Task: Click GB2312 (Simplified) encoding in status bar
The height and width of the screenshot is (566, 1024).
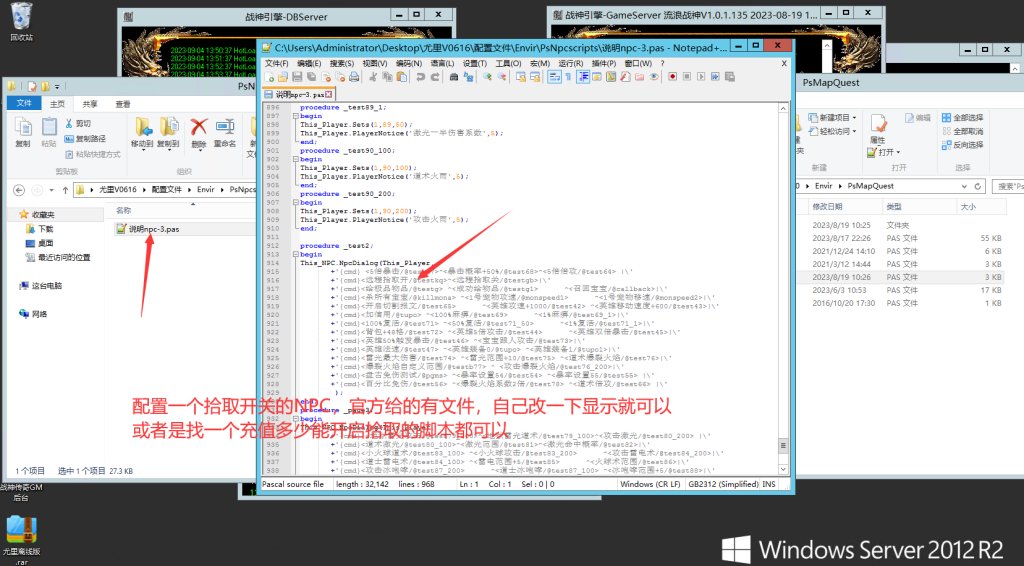Action: tap(723, 484)
